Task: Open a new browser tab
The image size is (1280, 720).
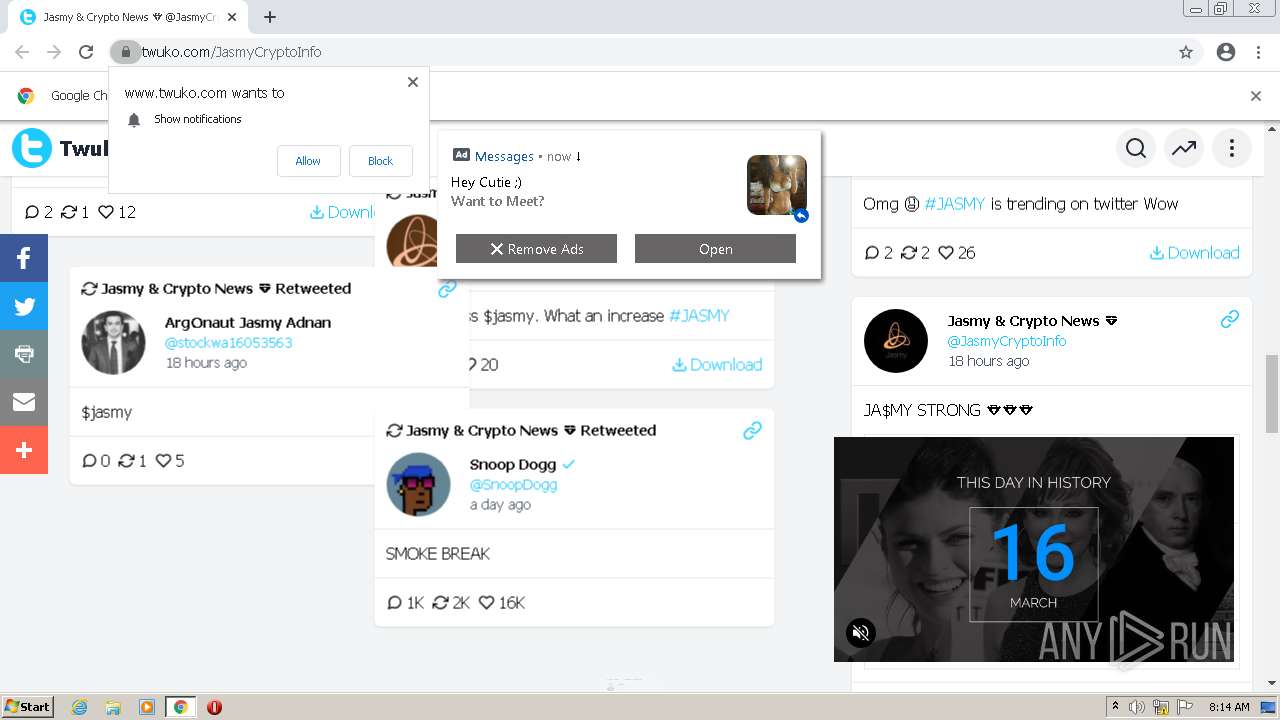Action: (x=270, y=17)
